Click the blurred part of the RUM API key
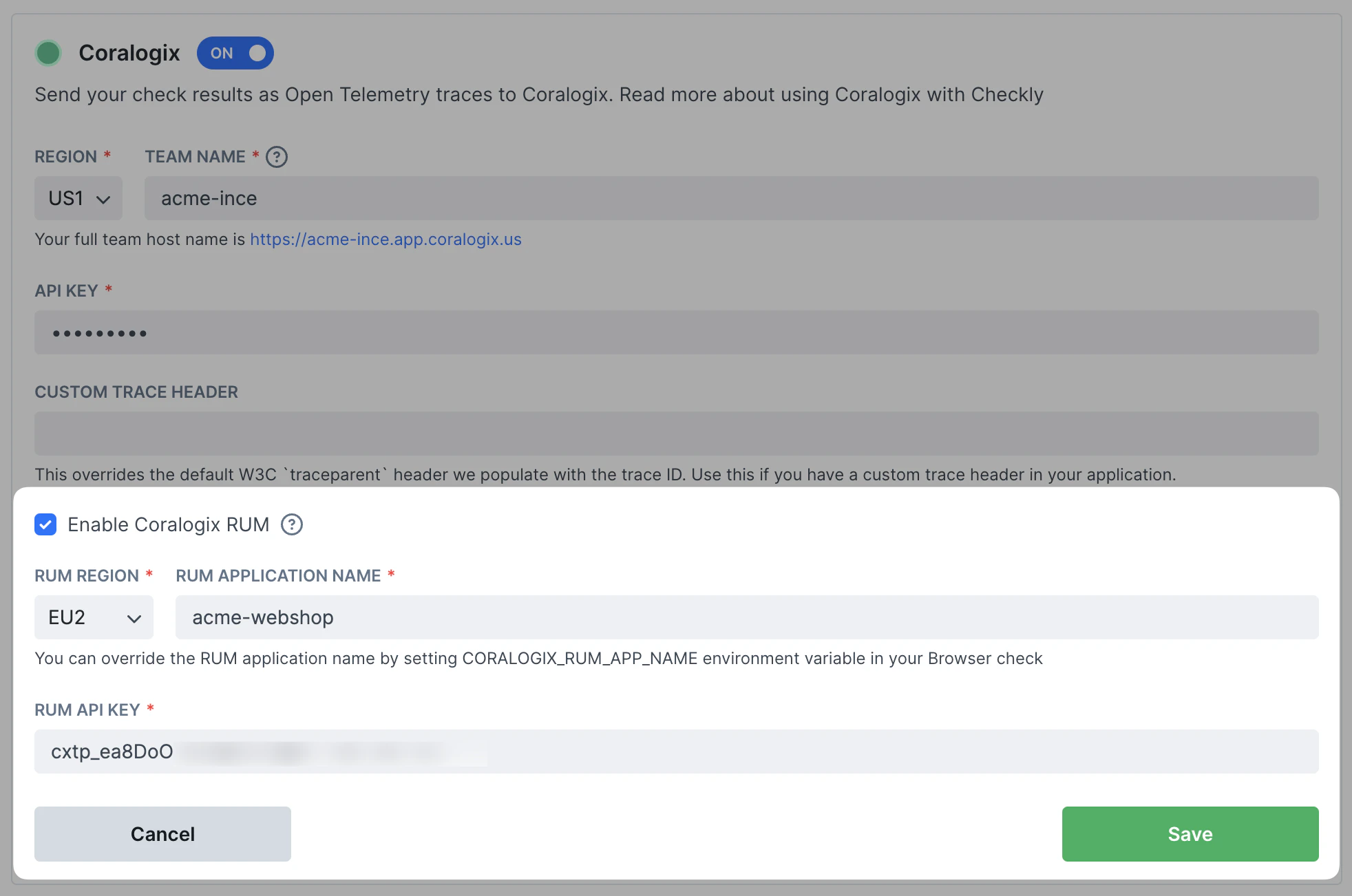1352x896 pixels. [330, 751]
